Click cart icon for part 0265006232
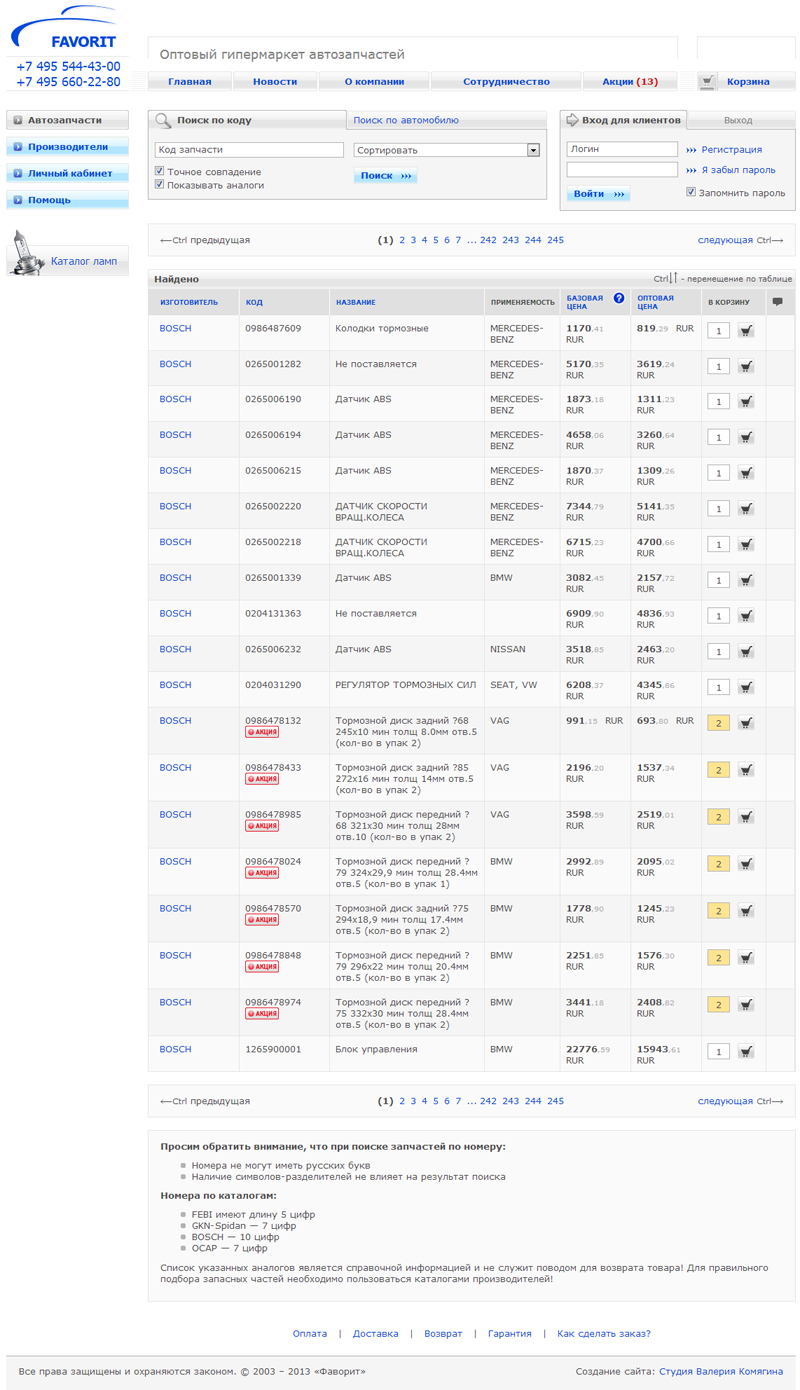 click(x=746, y=652)
